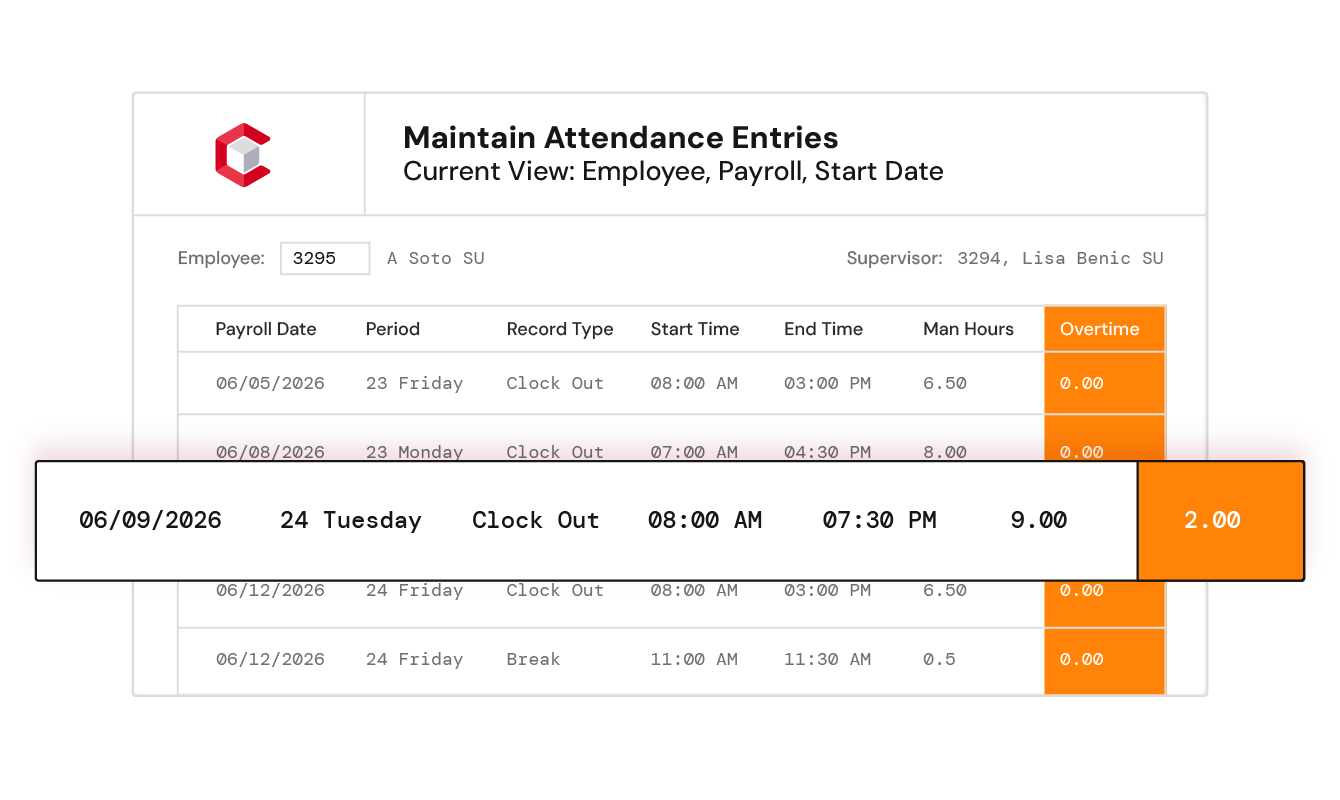1340x800 pixels.
Task: Click the orange Overtime column header
Action: coord(1104,329)
